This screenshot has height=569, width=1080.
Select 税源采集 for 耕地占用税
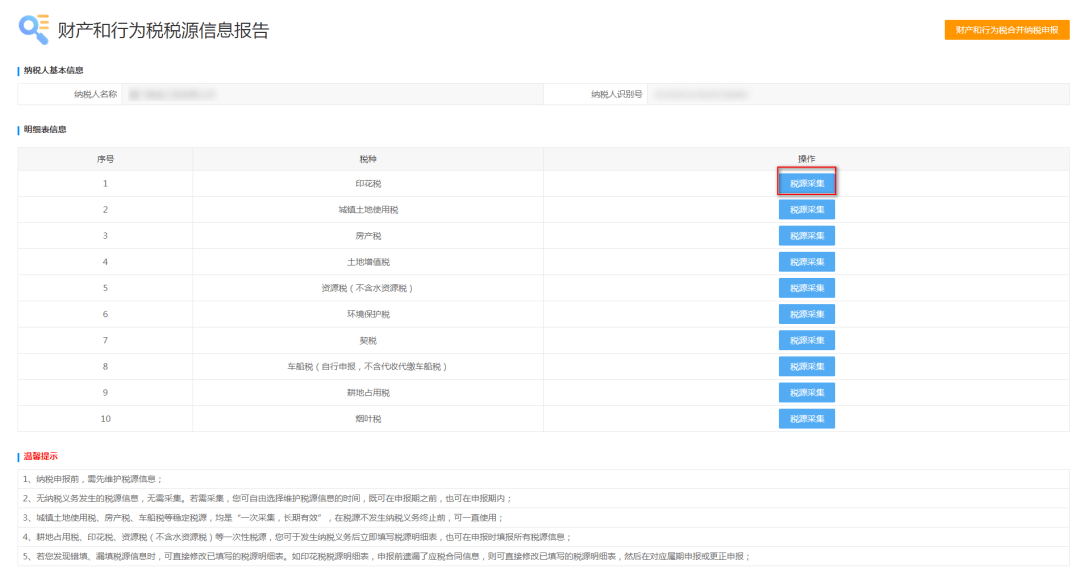806,392
